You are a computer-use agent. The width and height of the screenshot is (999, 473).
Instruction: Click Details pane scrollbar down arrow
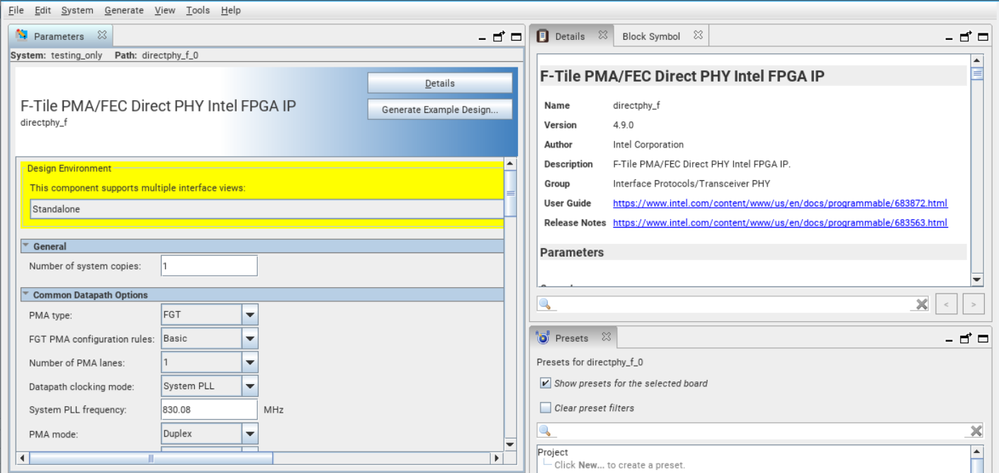coord(977,280)
